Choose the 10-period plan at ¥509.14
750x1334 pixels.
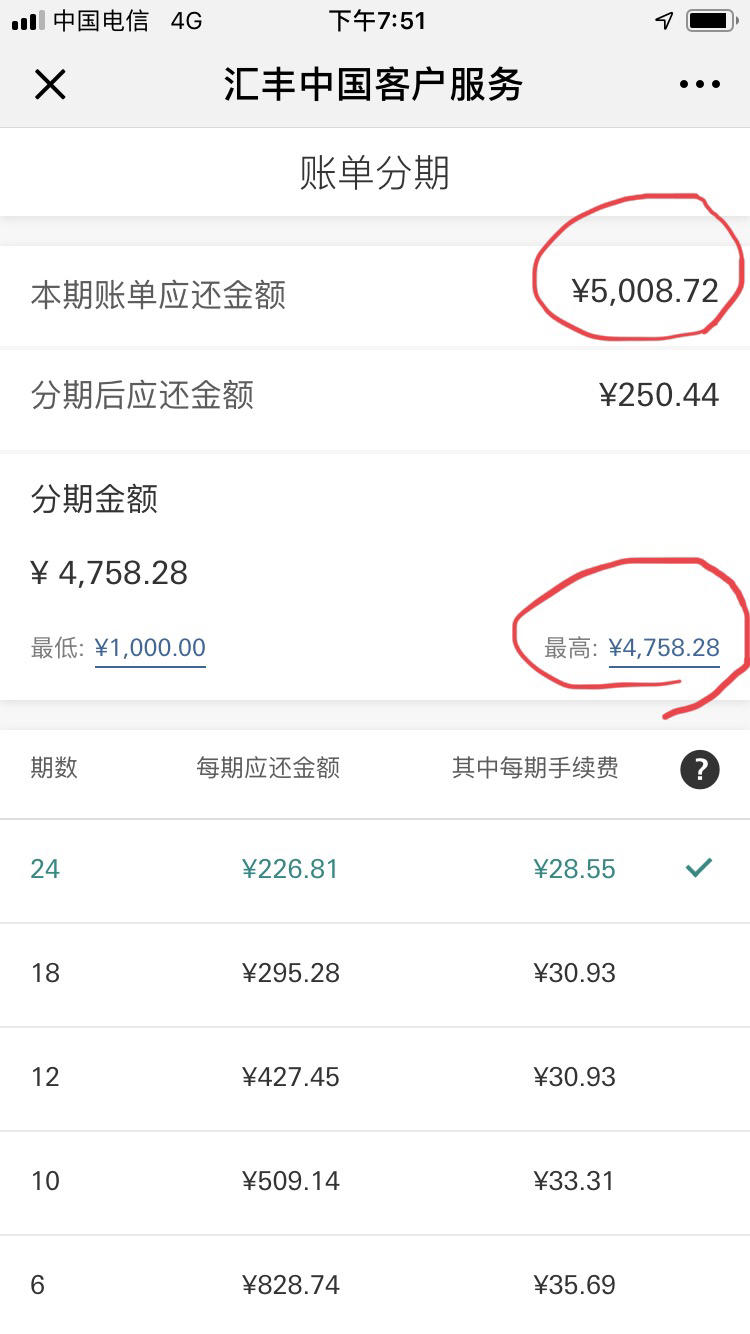click(375, 1182)
